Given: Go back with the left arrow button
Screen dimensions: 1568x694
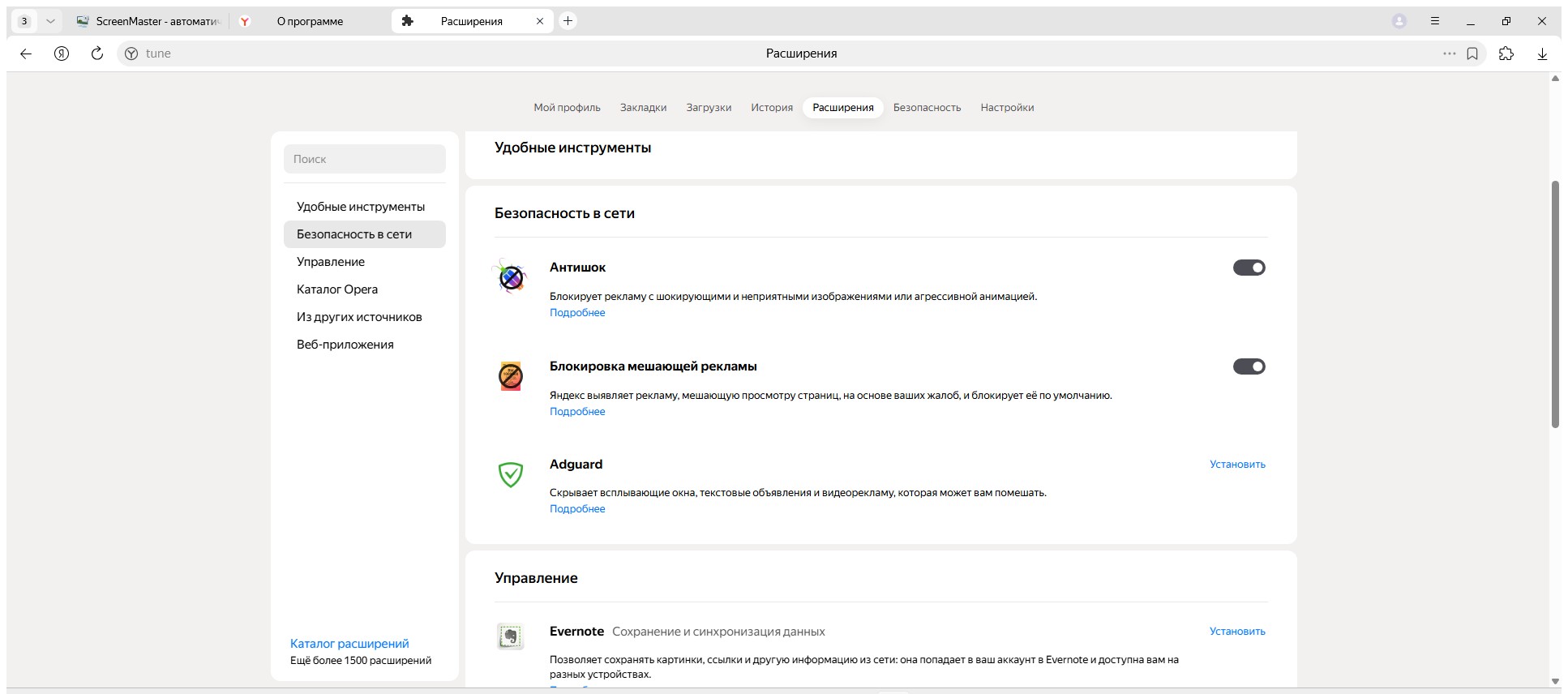Looking at the screenshot, I should (26, 54).
